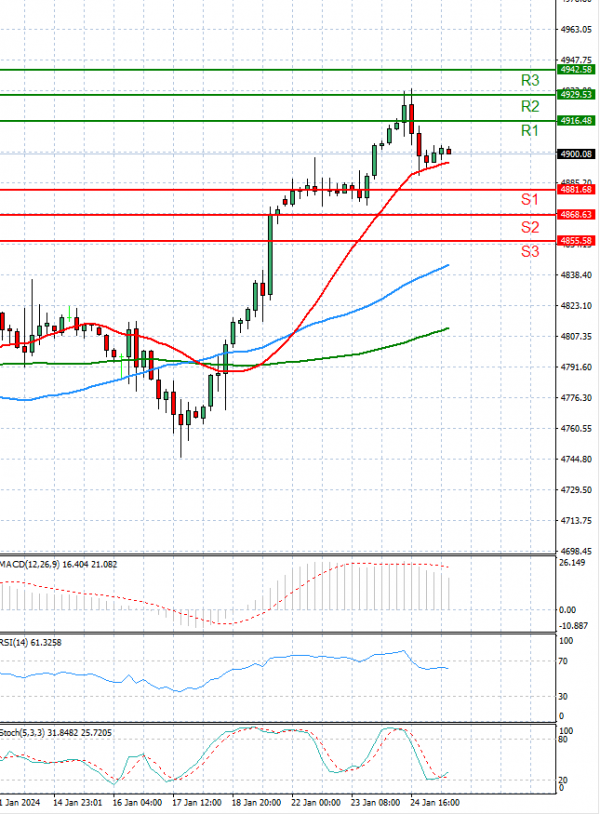This screenshot has height=814, width=600.
Task: Click the 17 Jan 12:00 time label
Action: pyautogui.click(x=197, y=803)
